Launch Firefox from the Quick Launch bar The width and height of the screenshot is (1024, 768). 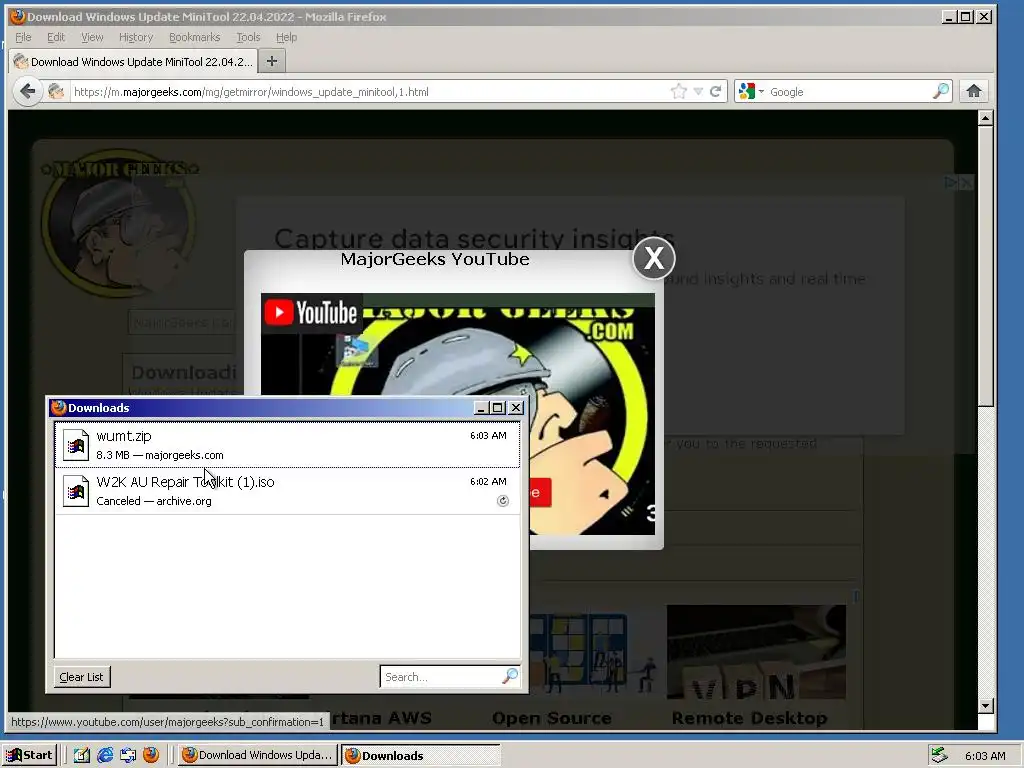point(151,755)
